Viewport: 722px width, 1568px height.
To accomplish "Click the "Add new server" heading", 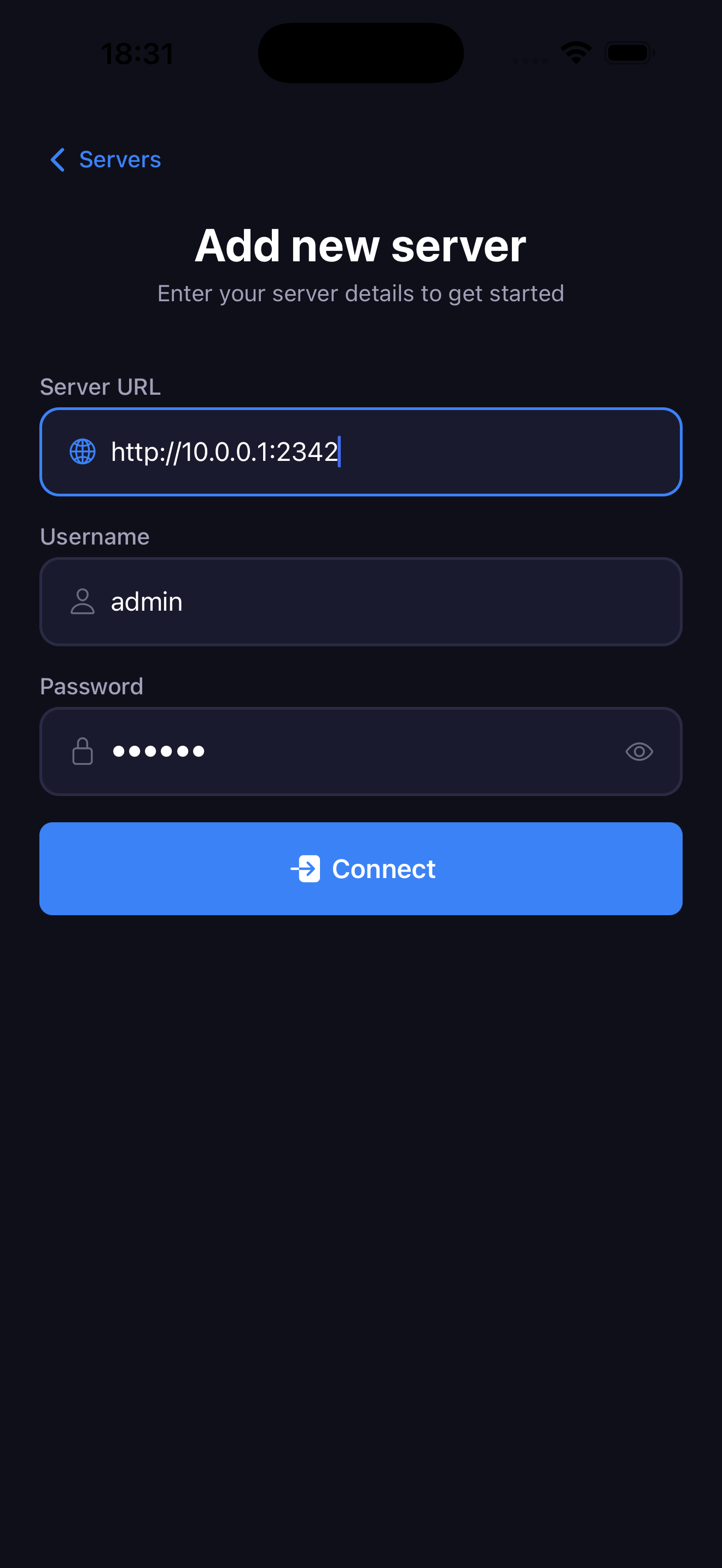I will tap(361, 245).
